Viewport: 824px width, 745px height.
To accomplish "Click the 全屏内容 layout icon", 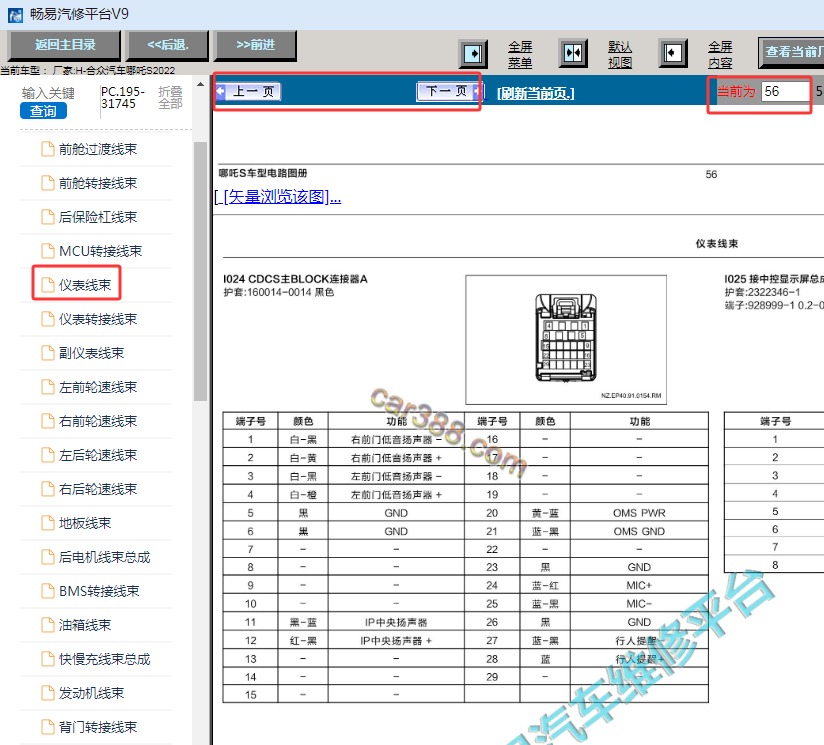I will tap(673, 53).
